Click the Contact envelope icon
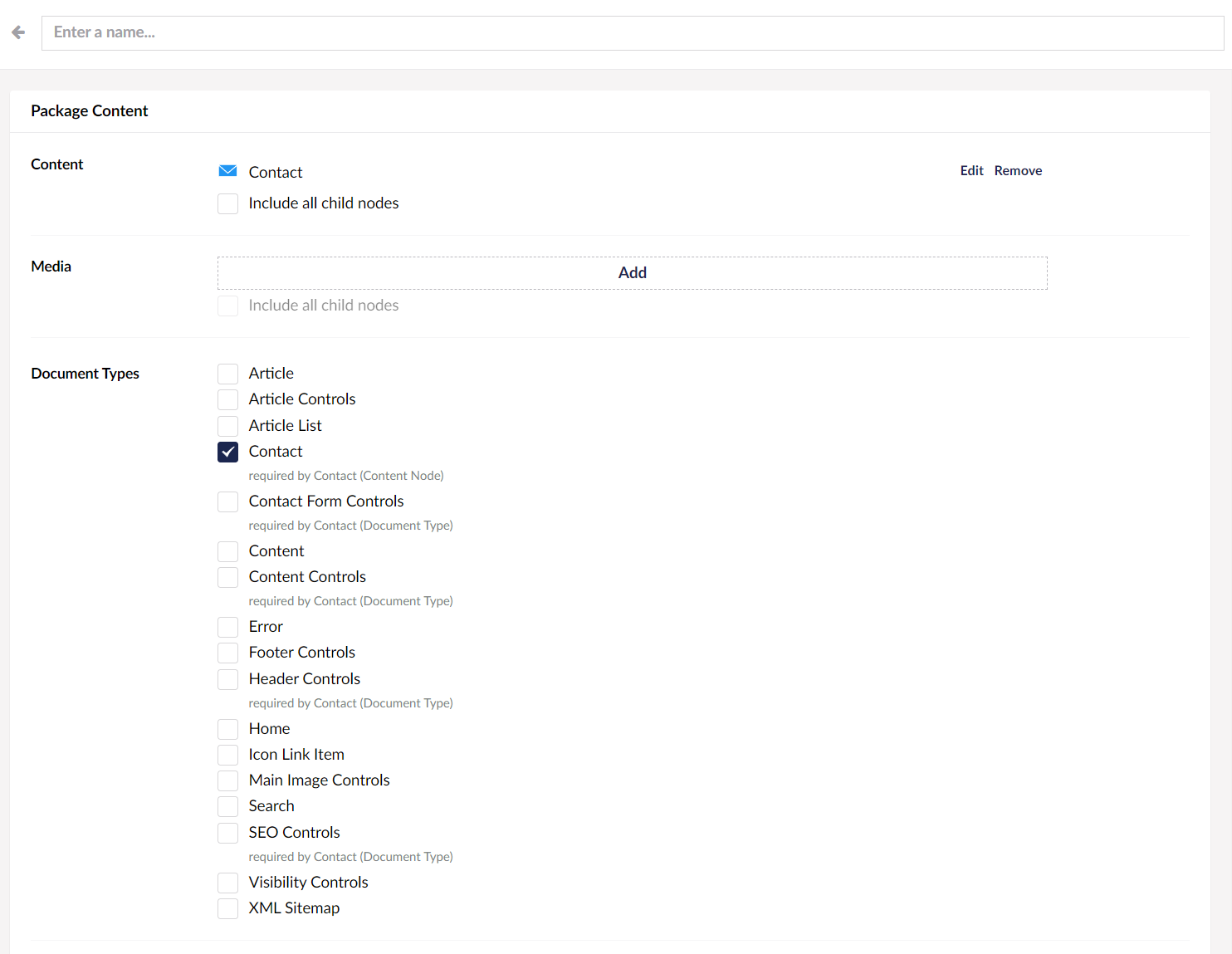1232x954 pixels. pyautogui.click(x=227, y=171)
